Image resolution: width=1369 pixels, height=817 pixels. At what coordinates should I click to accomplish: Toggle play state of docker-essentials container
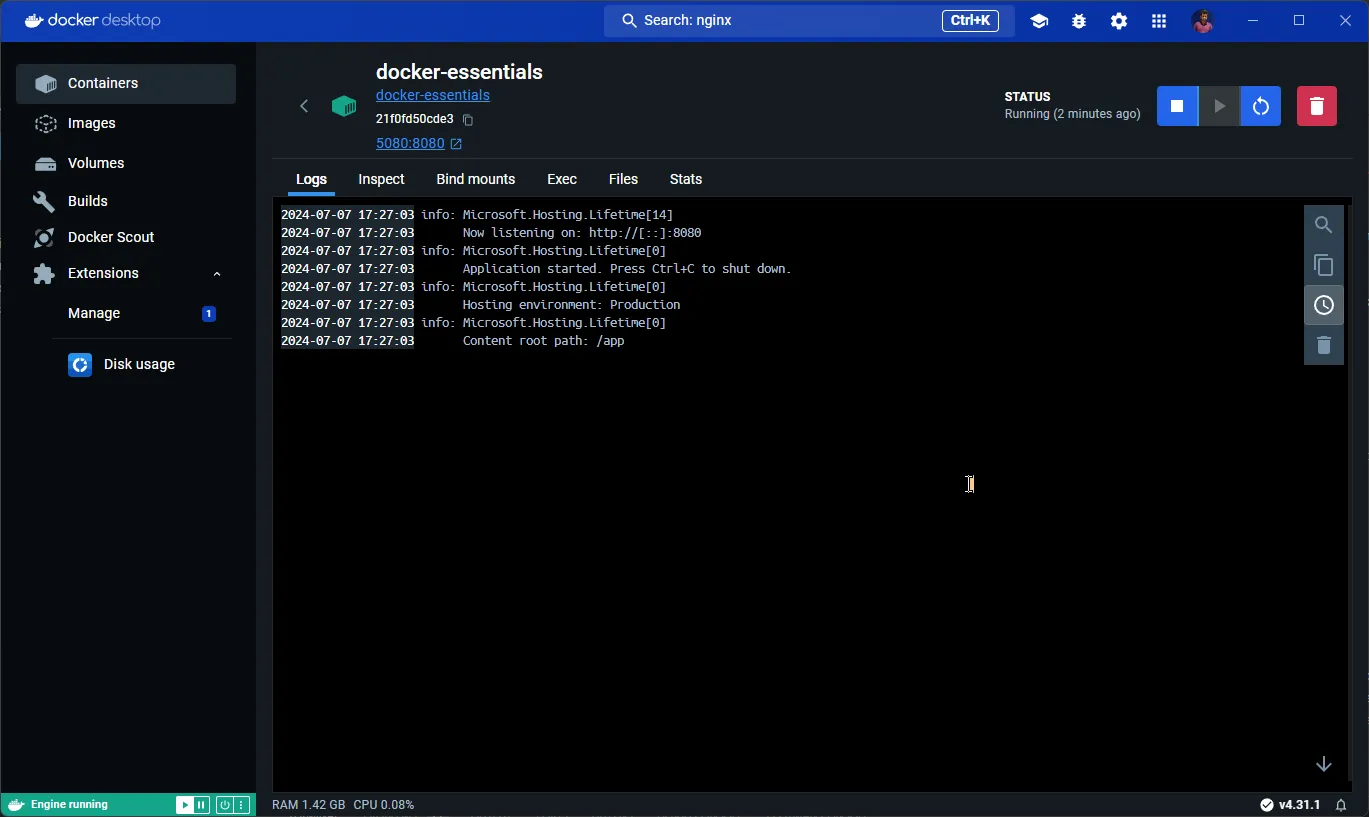tap(1218, 106)
